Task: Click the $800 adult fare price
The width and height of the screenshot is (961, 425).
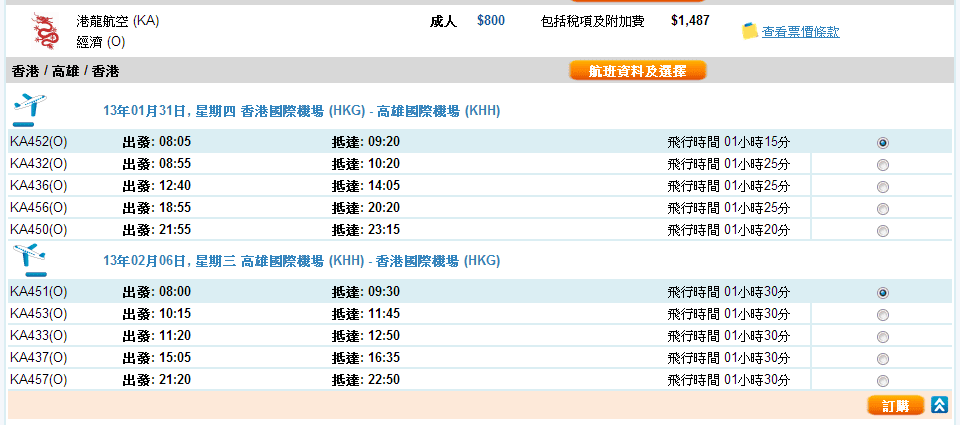Action: coord(491,20)
